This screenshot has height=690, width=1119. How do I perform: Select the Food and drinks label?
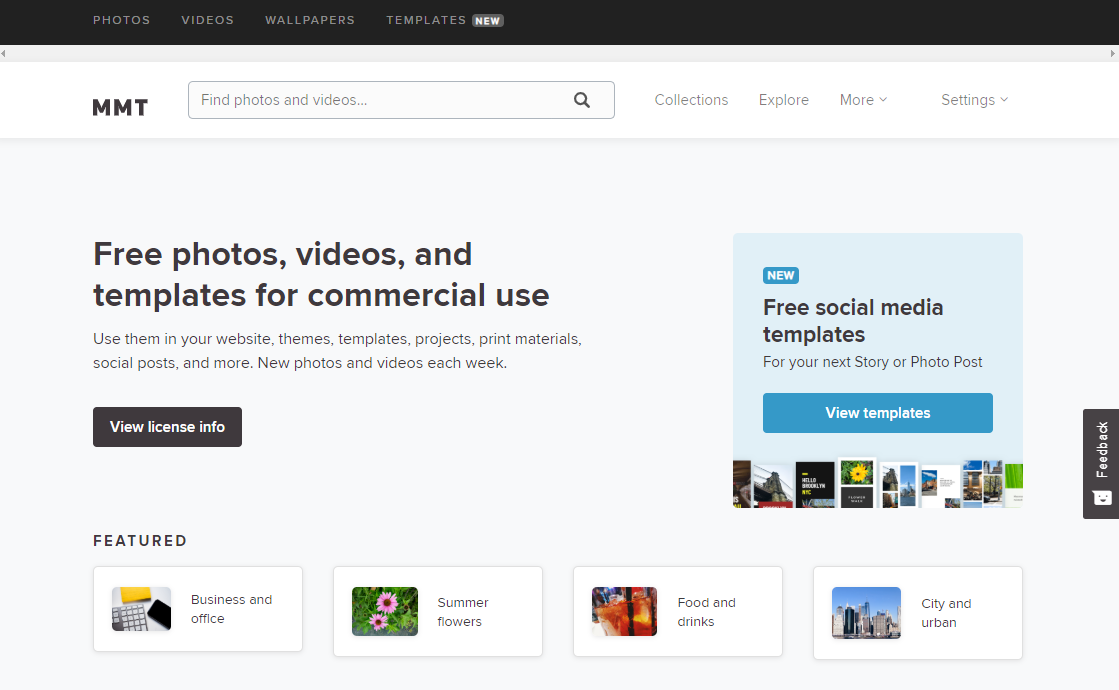pos(707,612)
